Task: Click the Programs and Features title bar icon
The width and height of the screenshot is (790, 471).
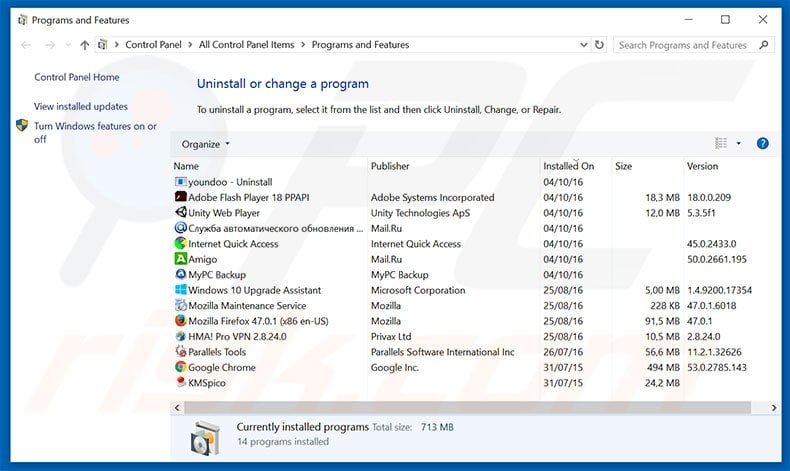Action: pyautogui.click(x=22, y=20)
